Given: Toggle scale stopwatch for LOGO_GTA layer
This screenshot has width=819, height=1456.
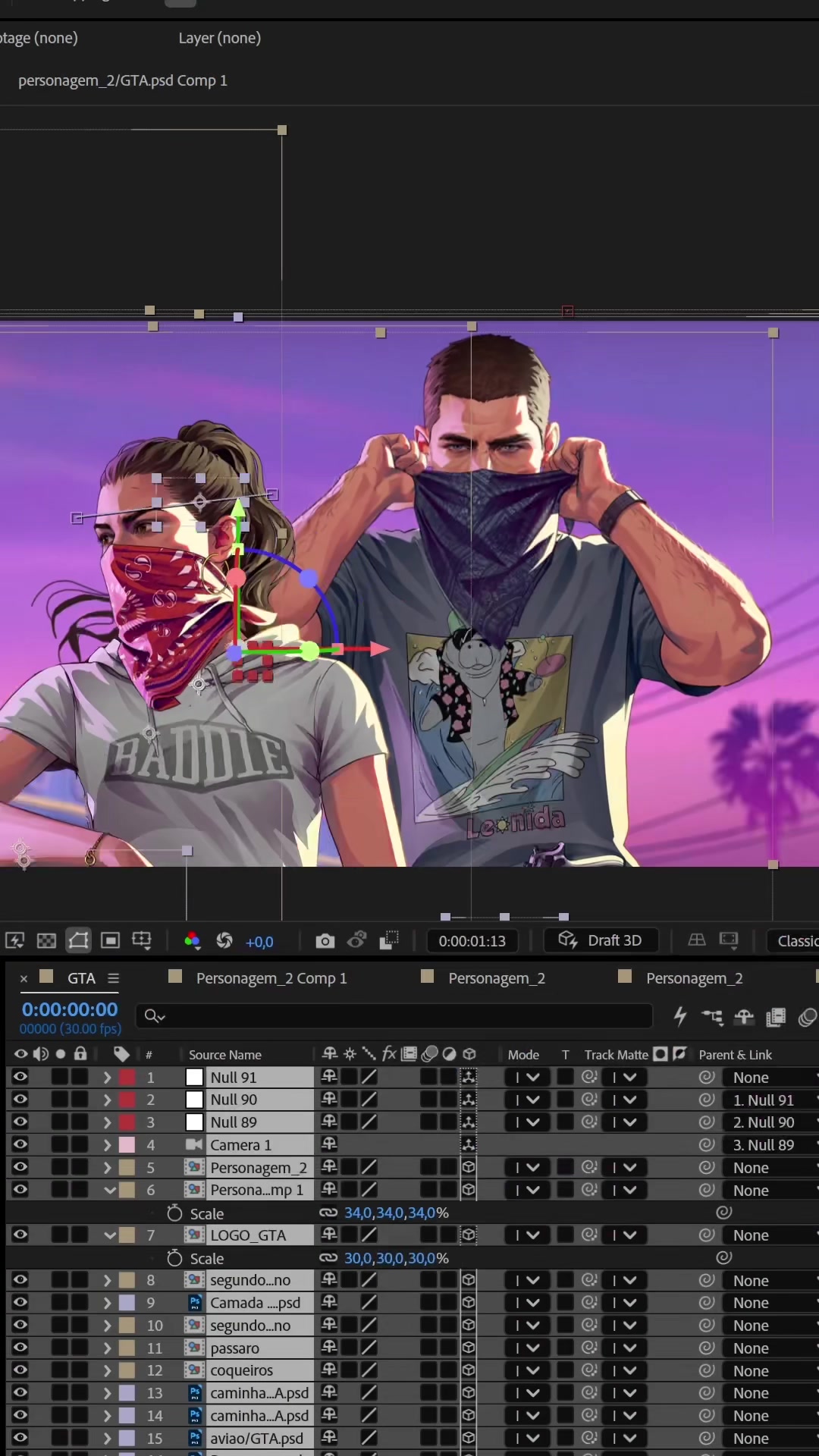Looking at the screenshot, I should coord(174,1258).
